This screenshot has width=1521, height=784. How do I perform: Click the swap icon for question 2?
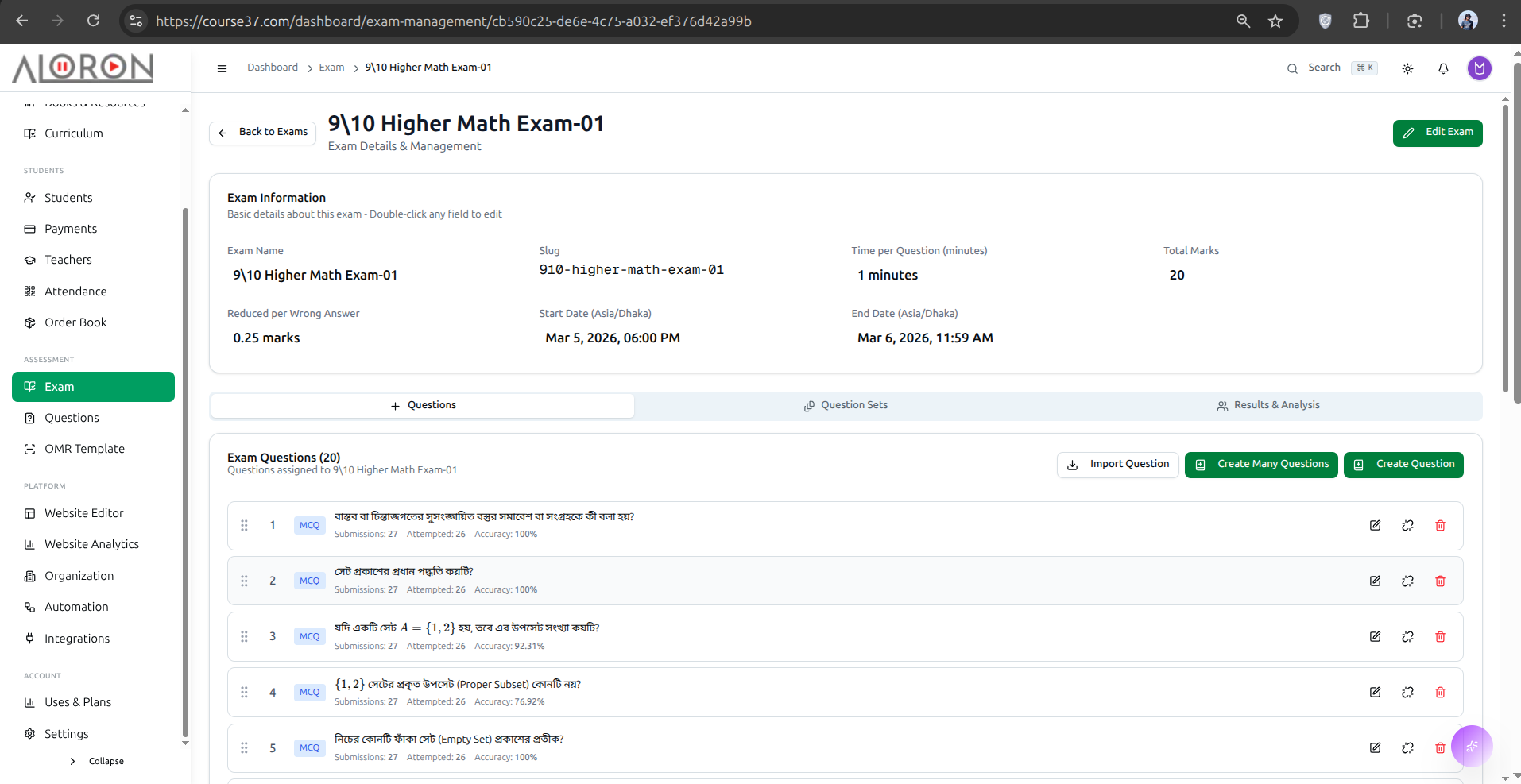(x=1407, y=581)
